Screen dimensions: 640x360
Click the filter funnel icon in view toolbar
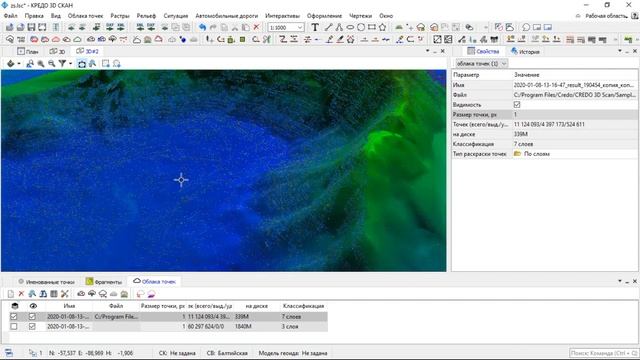[62, 64]
